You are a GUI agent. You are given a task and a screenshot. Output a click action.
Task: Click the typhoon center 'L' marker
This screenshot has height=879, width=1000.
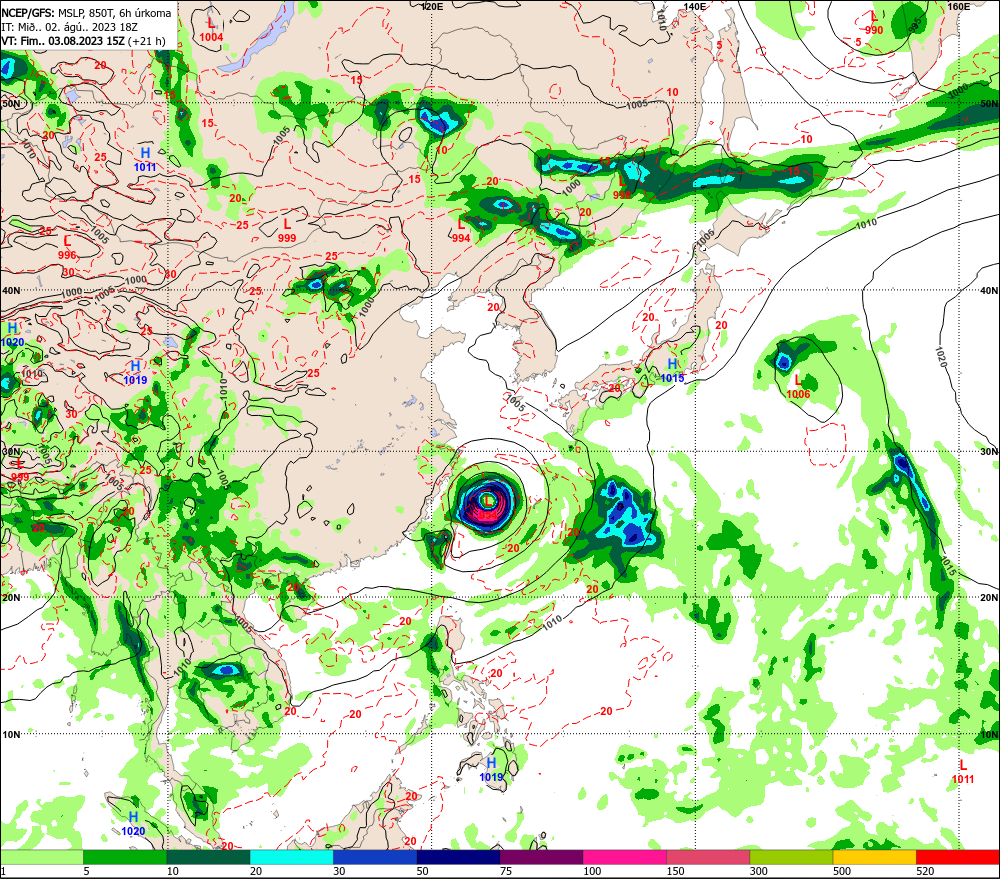point(488,500)
